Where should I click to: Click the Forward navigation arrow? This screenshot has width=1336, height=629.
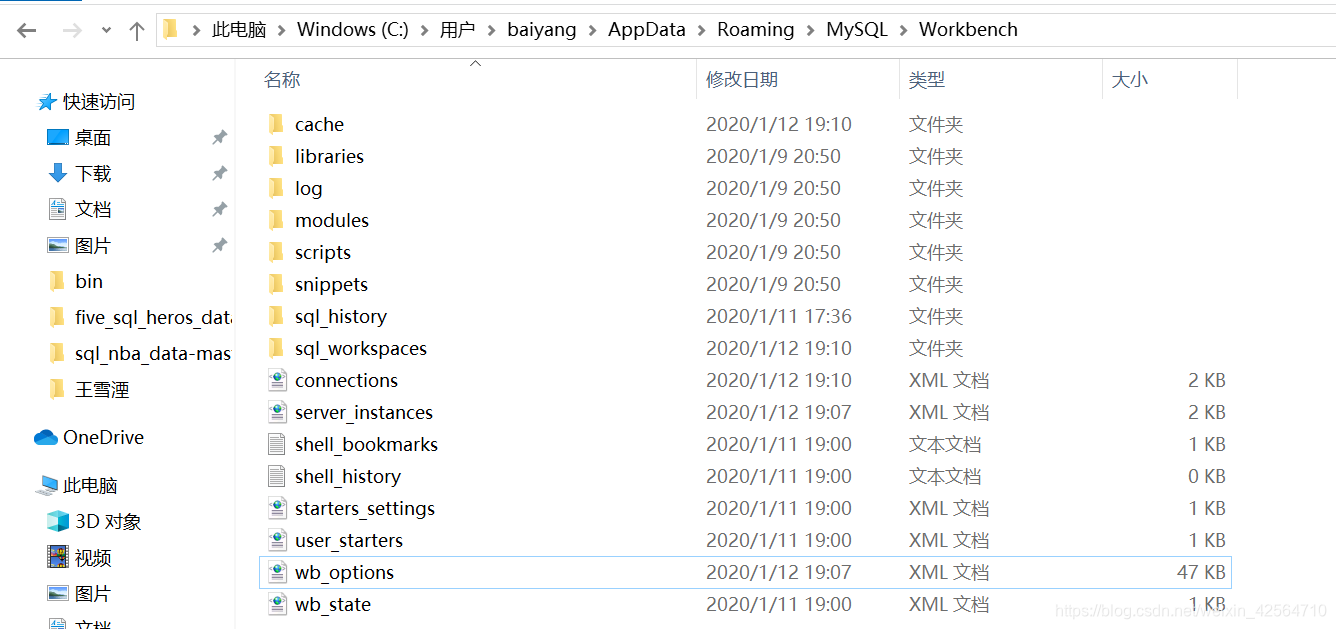[72, 30]
